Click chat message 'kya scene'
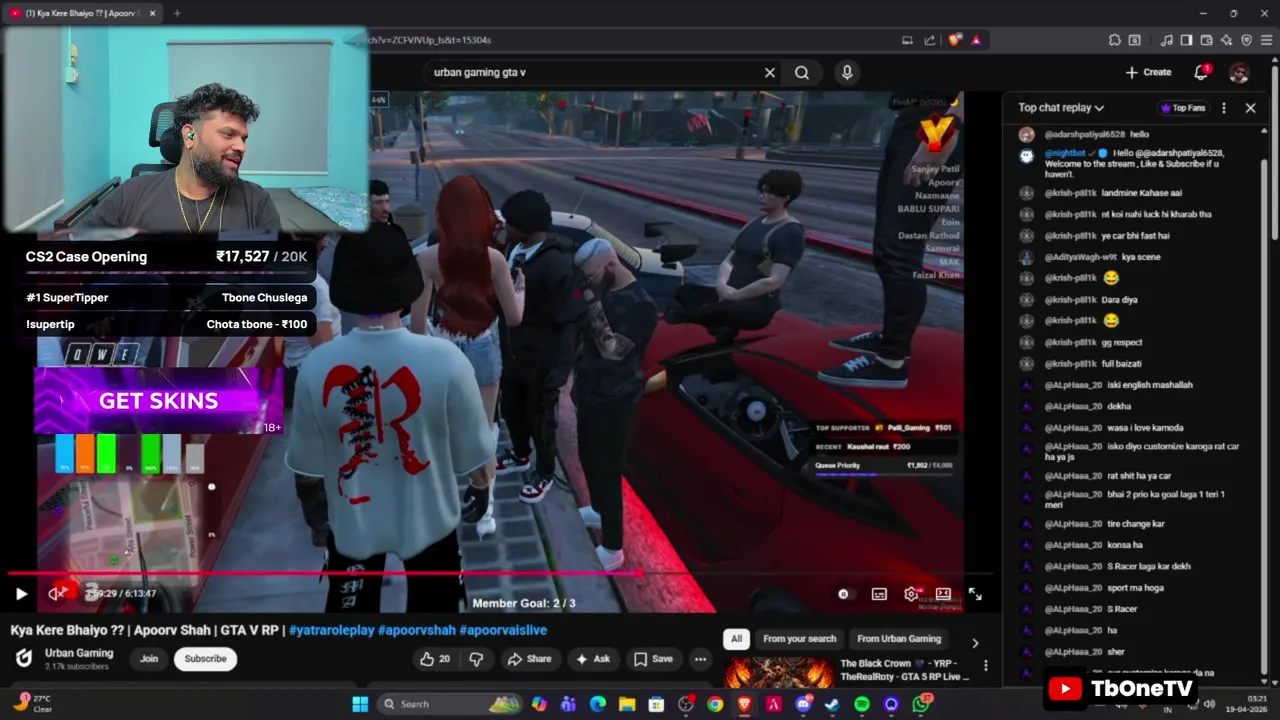1280x720 pixels. (x=1141, y=257)
